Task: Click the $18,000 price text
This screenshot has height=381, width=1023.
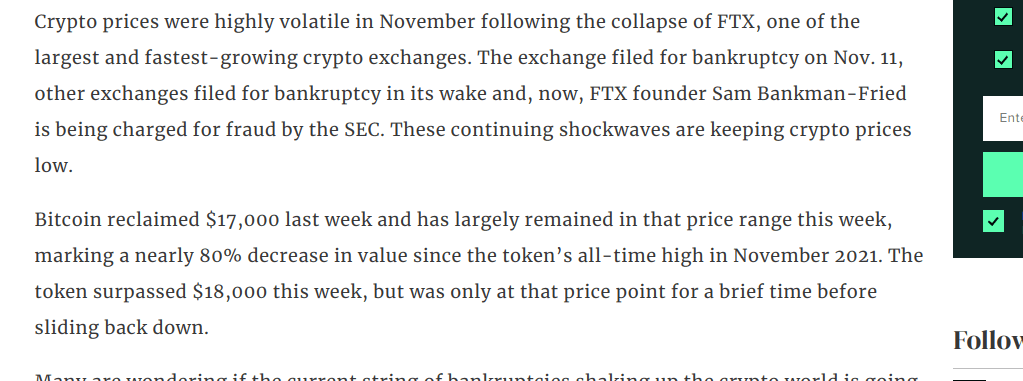Action: coord(230,292)
